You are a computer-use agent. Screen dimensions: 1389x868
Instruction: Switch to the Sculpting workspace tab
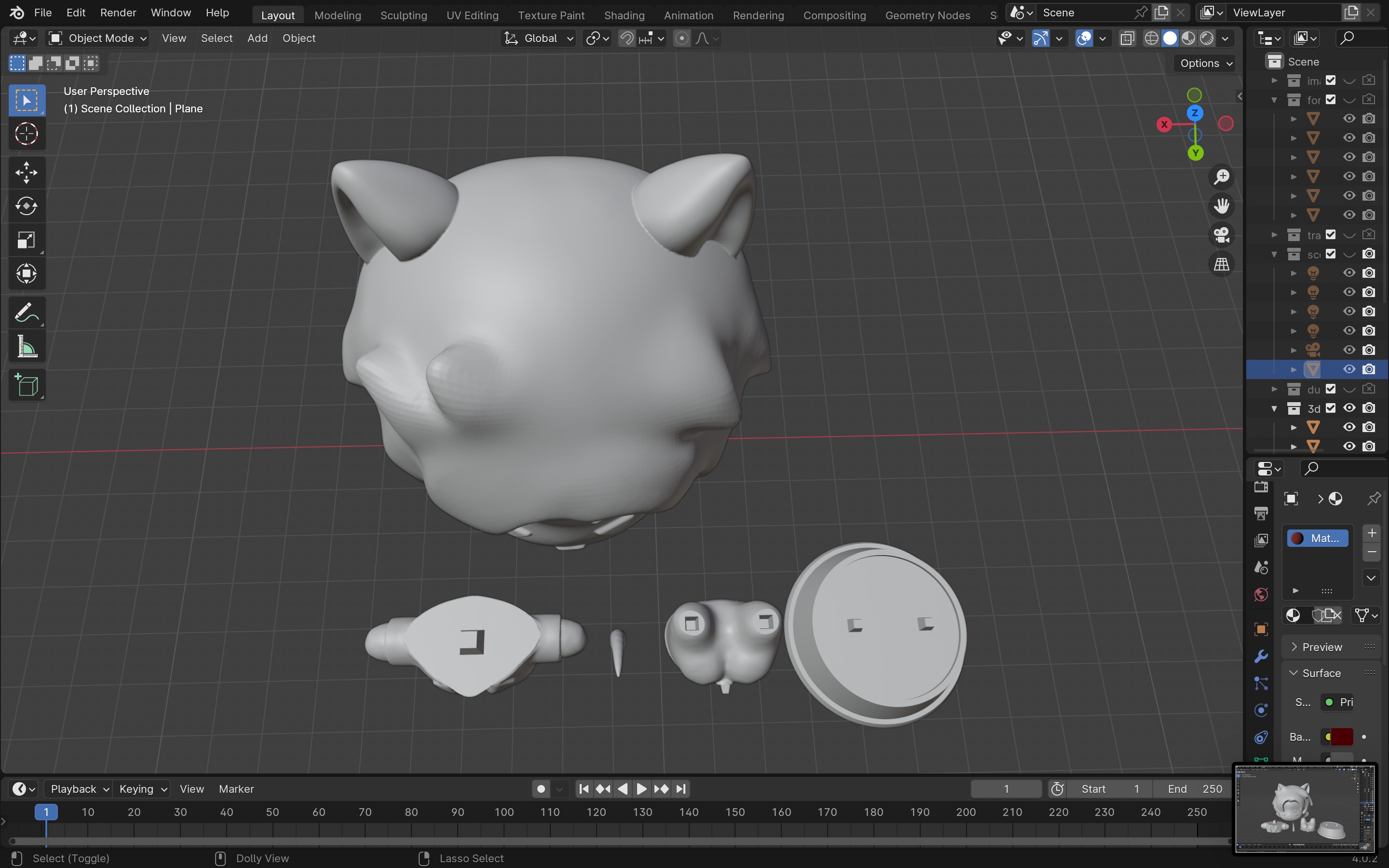tap(404, 15)
